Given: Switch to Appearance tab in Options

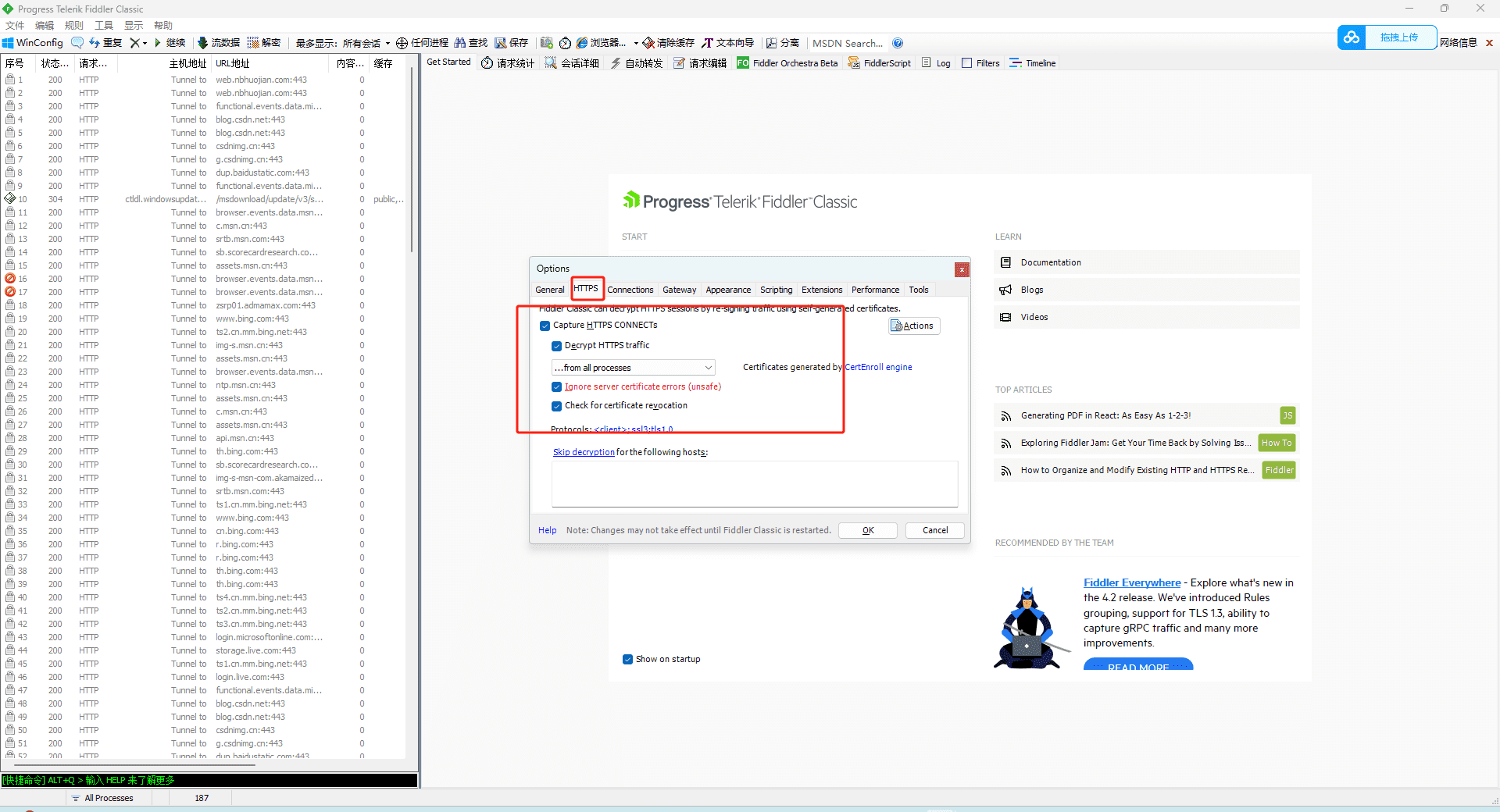Looking at the screenshot, I should 728,290.
